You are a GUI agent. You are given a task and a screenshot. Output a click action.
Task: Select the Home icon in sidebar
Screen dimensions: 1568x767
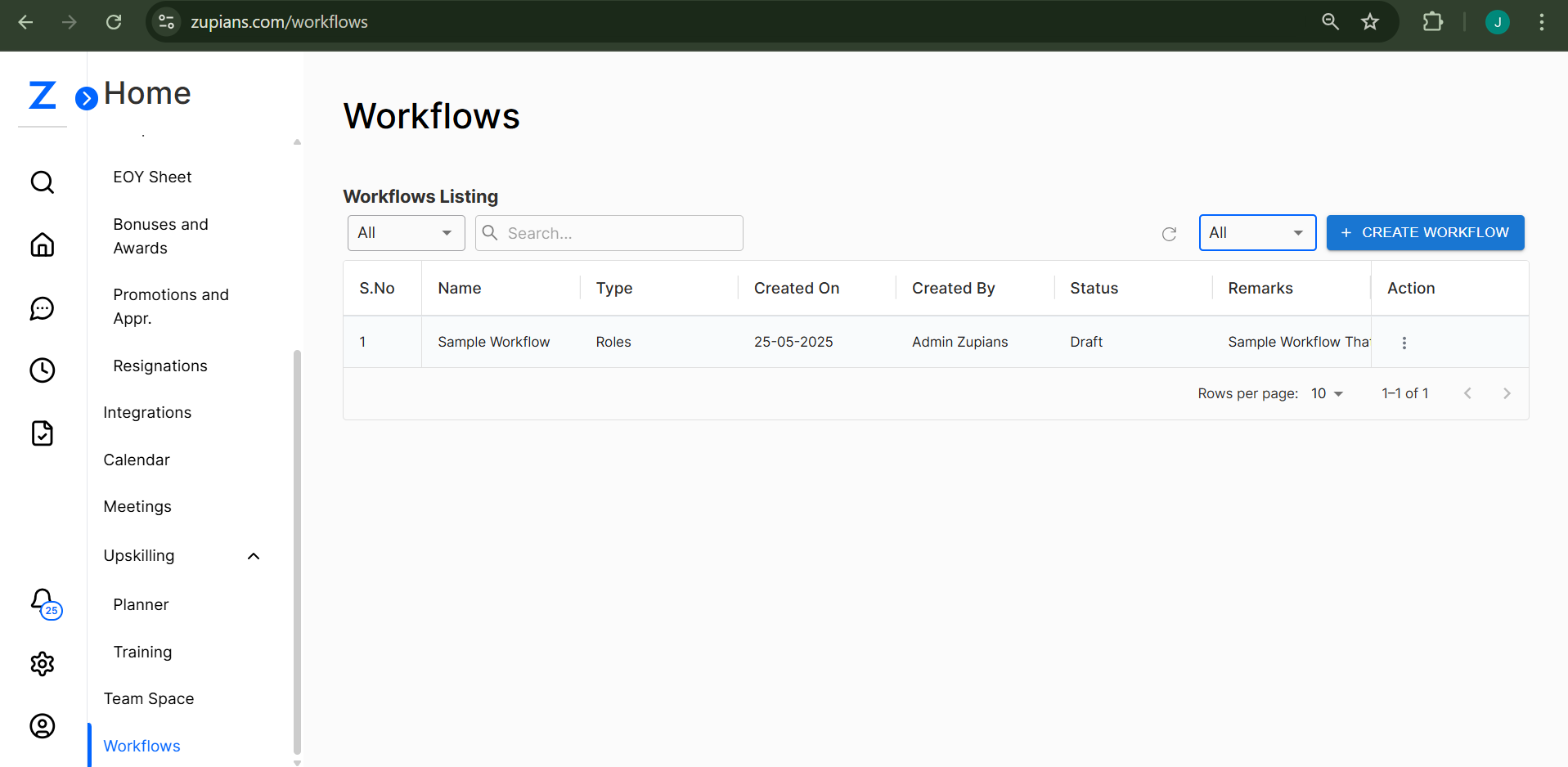pos(42,244)
